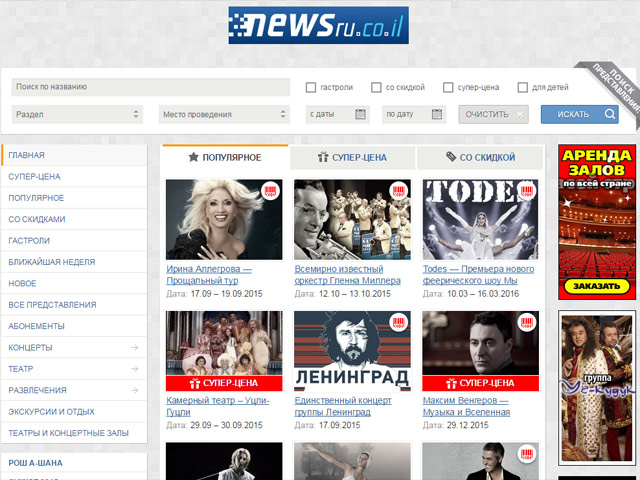640x480 pixels.
Task: Click the star icon on Популярное tab
Action: (x=193, y=157)
